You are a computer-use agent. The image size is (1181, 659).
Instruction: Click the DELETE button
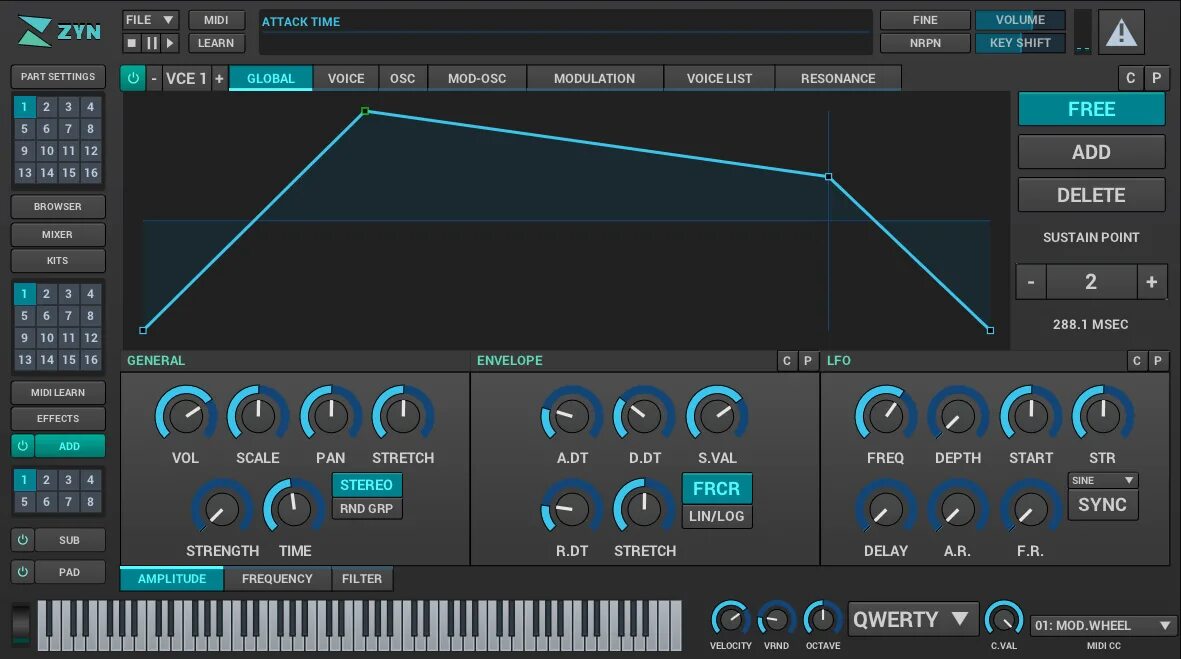click(x=1091, y=195)
